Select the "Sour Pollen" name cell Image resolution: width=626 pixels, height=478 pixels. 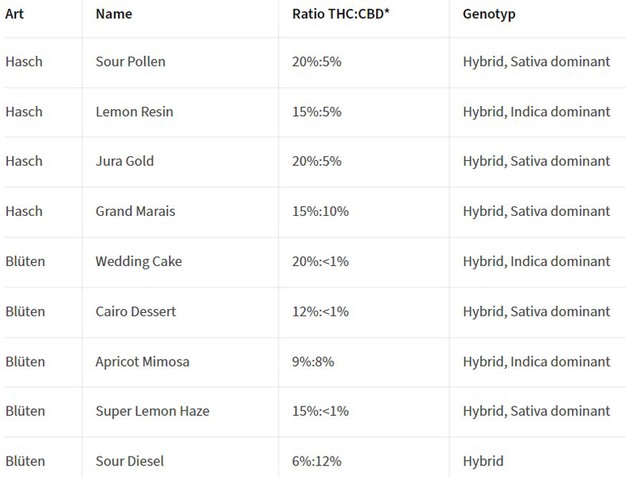coord(130,62)
